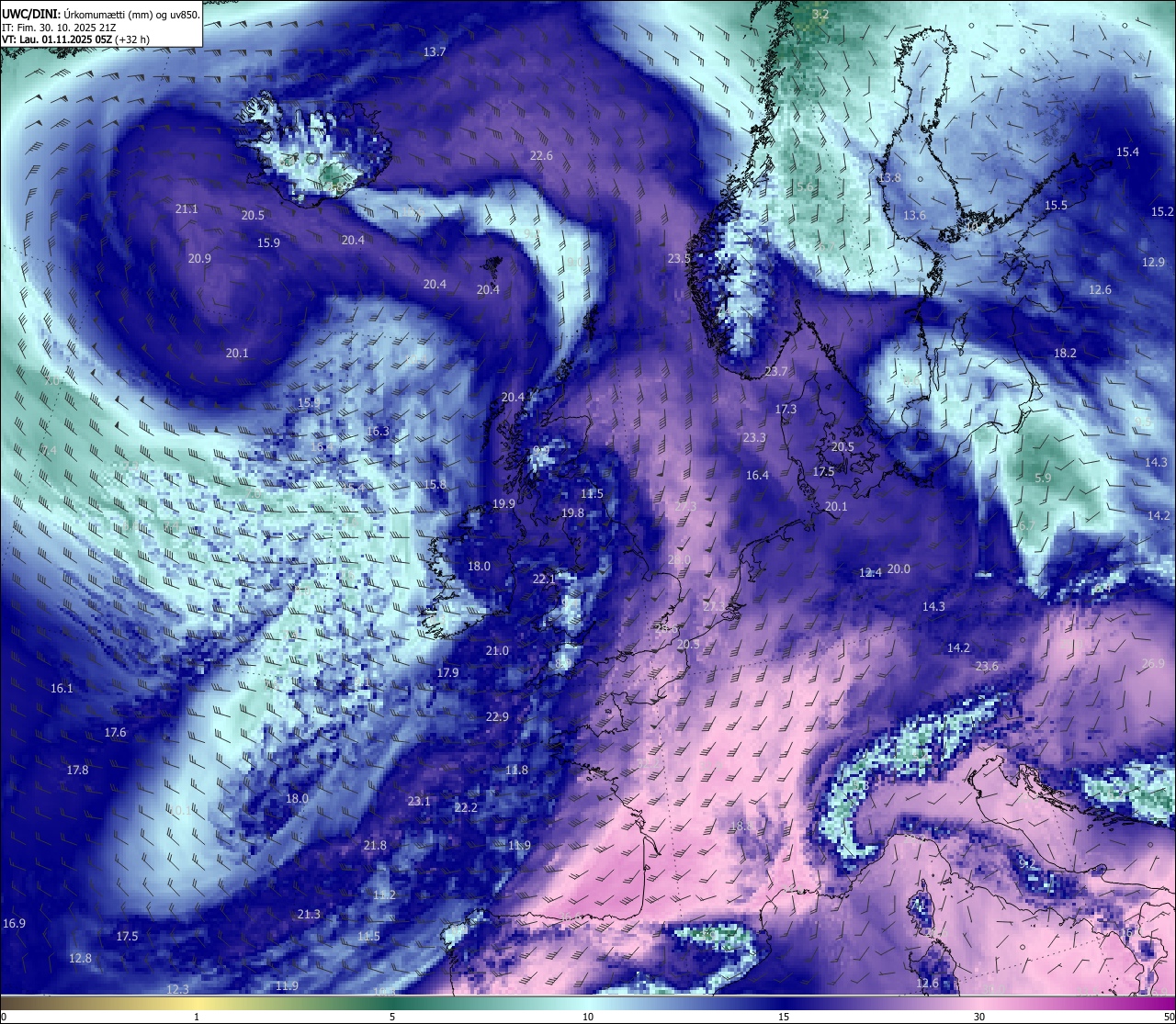Click the map value 17.8
1176x1024 pixels.
click(77, 771)
